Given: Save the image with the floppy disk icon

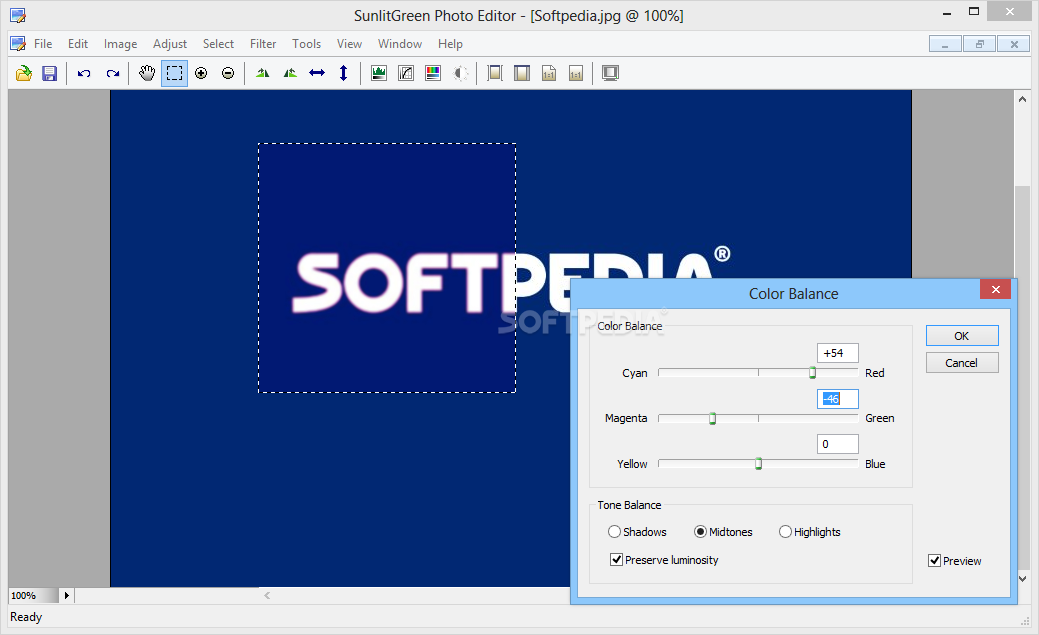Looking at the screenshot, I should [x=50, y=73].
